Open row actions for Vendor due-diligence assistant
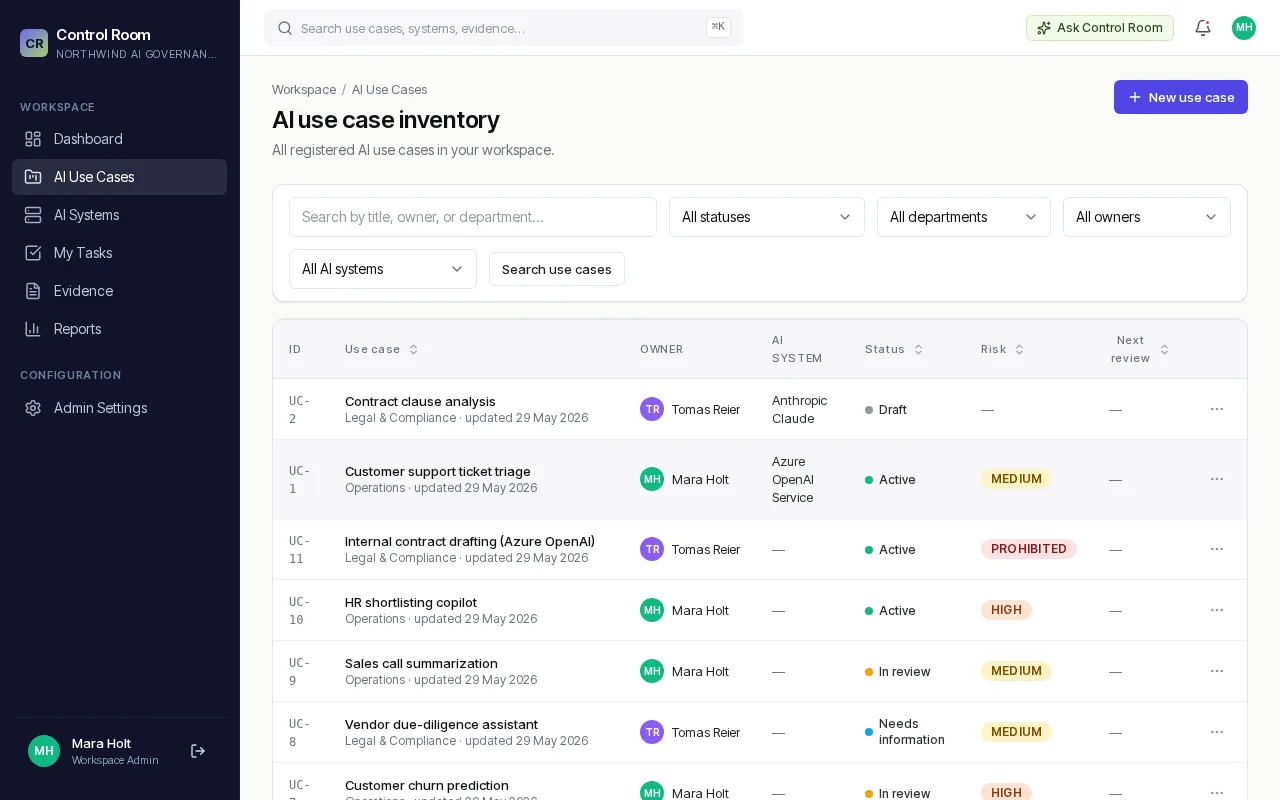Image resolution: width=1280 pixels, height=800 pixels. coord(1217,732)
